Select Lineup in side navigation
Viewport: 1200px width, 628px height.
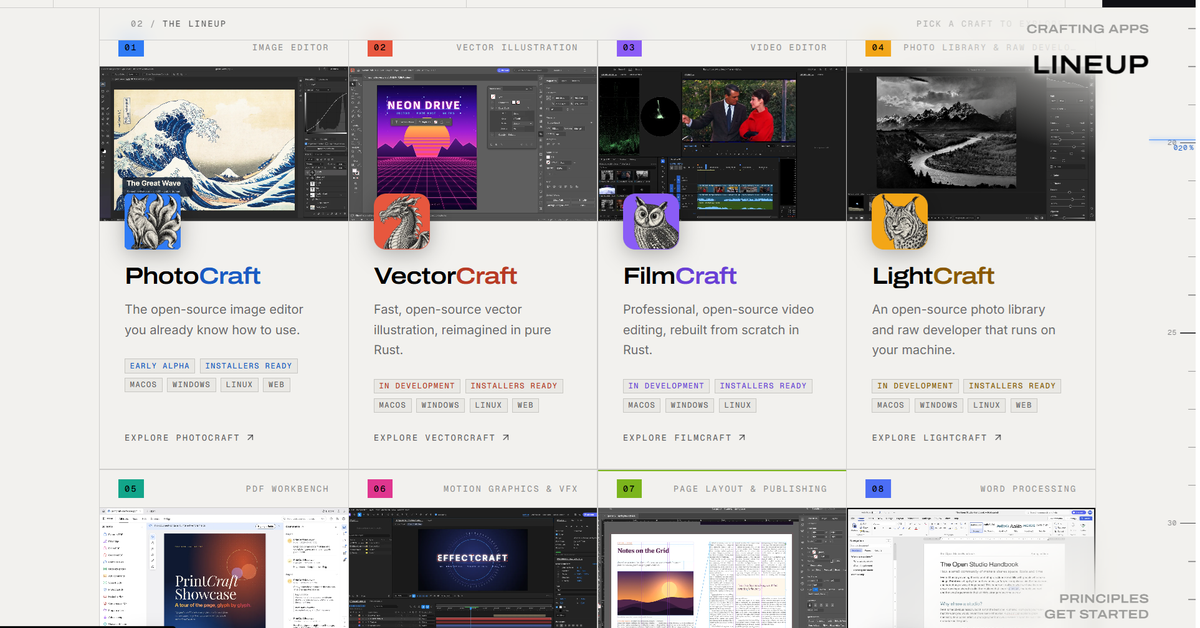click(x=1091, y=64)
